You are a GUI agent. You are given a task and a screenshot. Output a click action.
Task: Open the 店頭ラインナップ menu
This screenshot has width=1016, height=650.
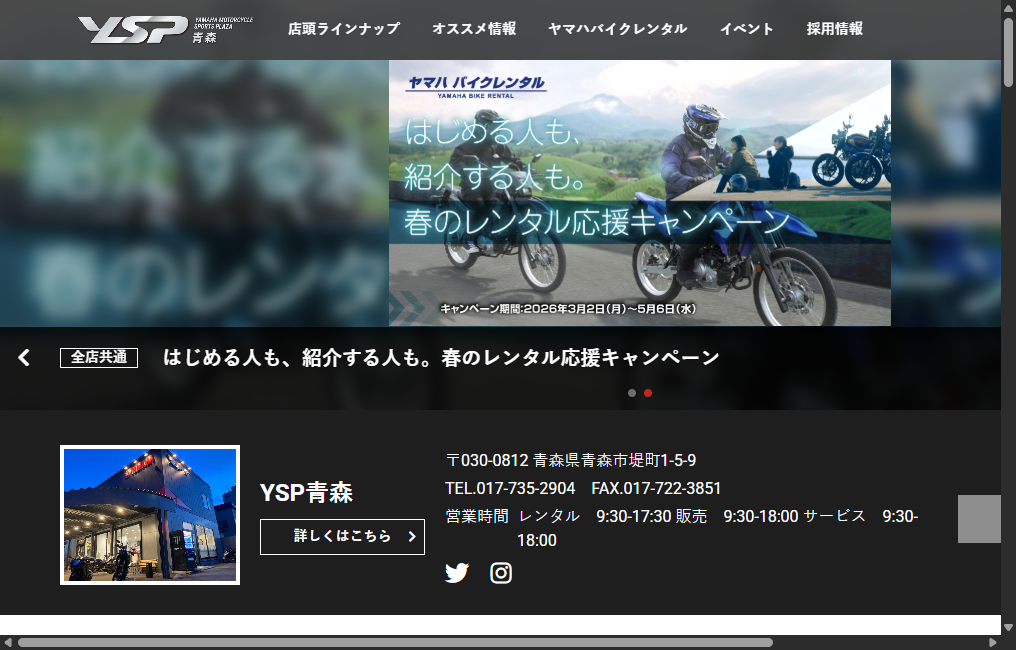tap(344, 29)
